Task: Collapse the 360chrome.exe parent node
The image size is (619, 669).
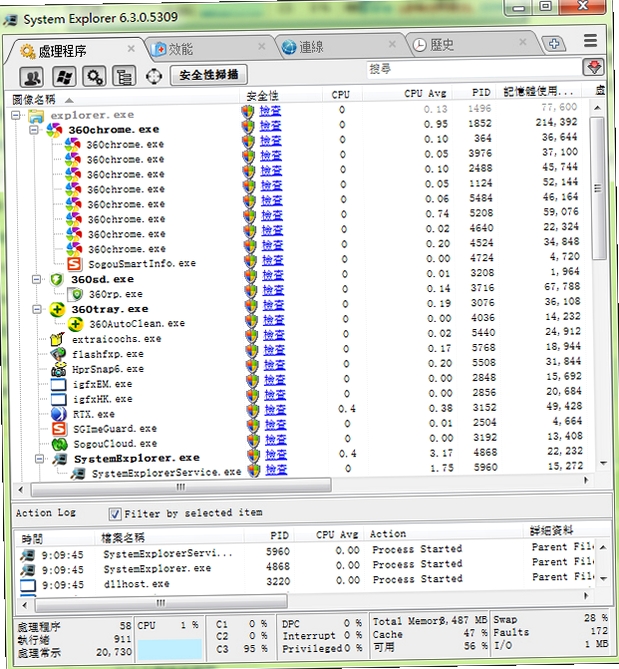Action: (34, 130)
